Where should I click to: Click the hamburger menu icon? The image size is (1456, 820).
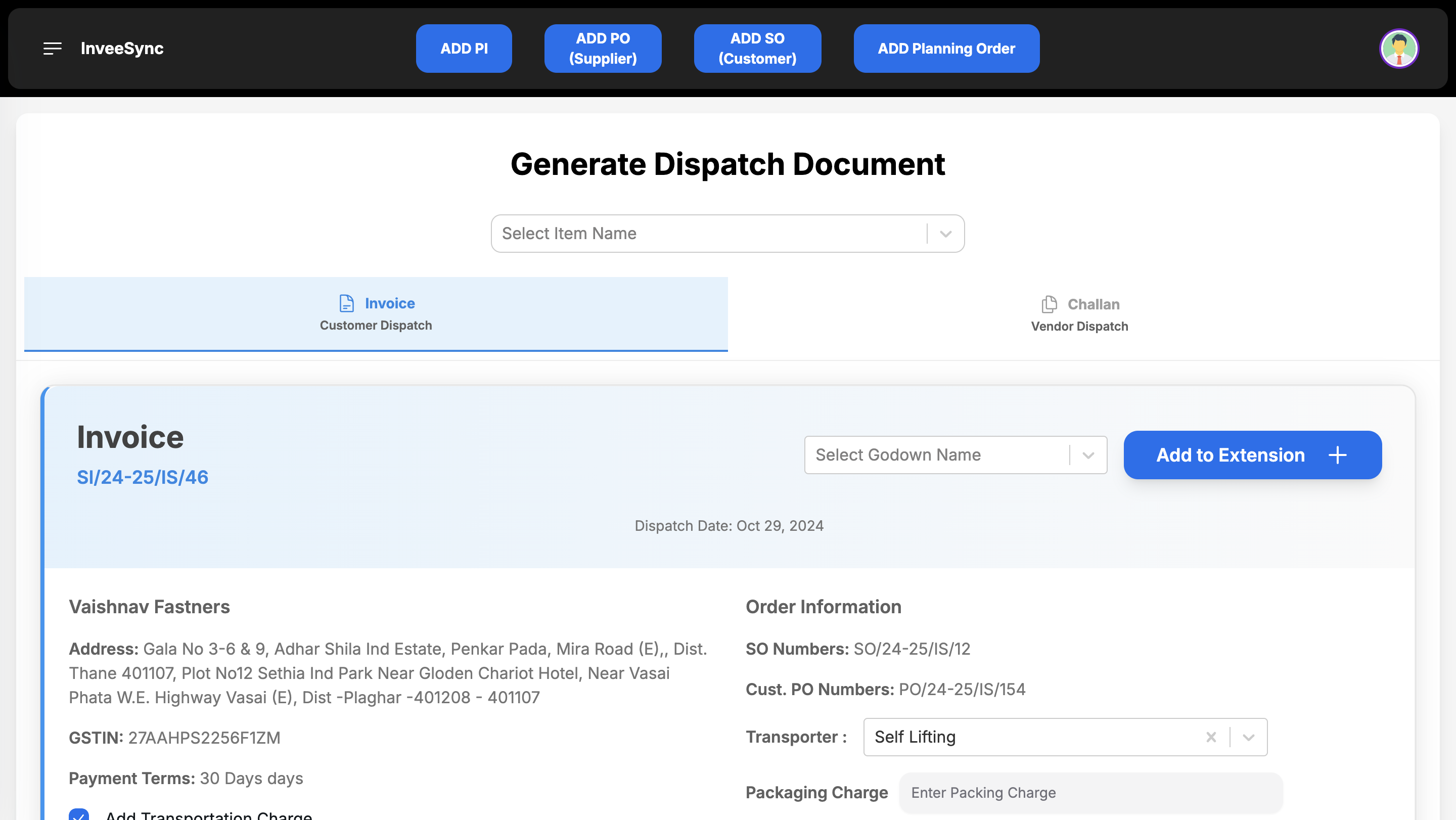pos(52,48)
